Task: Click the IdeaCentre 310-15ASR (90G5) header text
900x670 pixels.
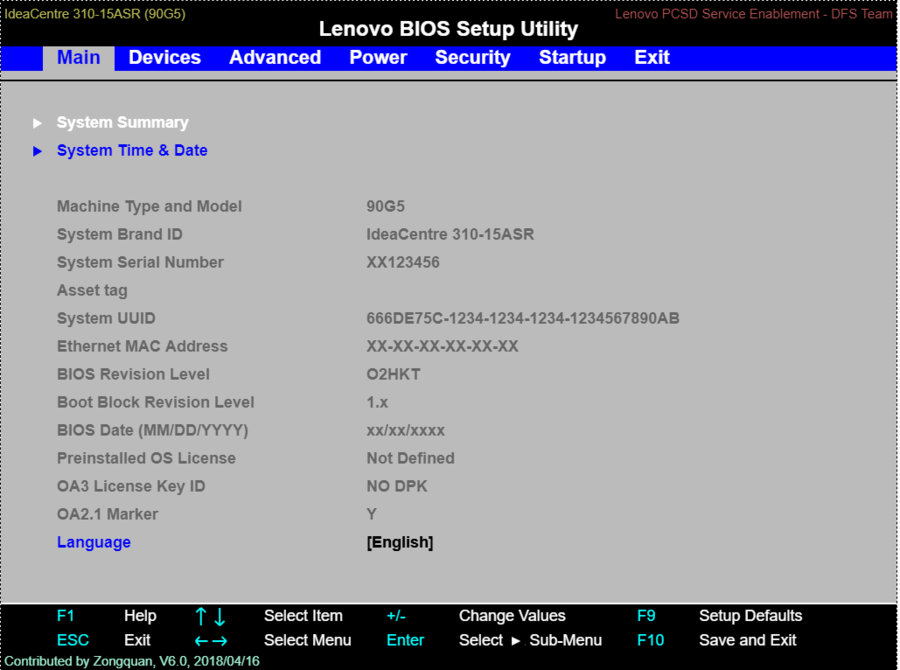Action: 95,14
